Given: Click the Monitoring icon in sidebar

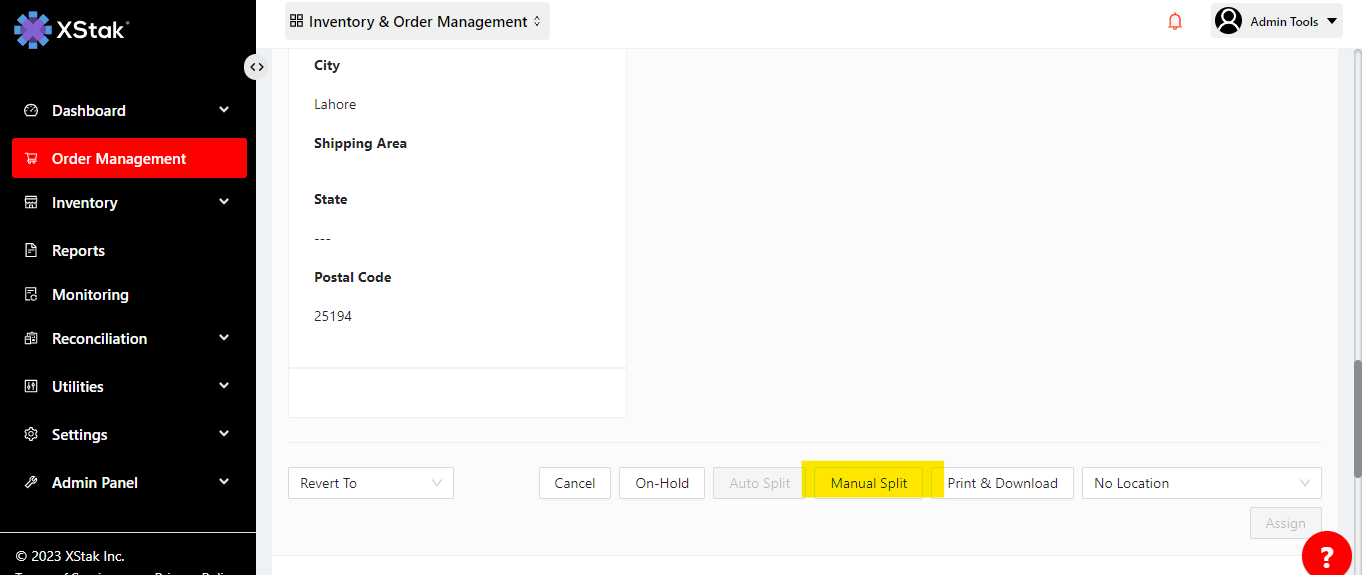Looking at the screenshot, I should coord(31,295).
